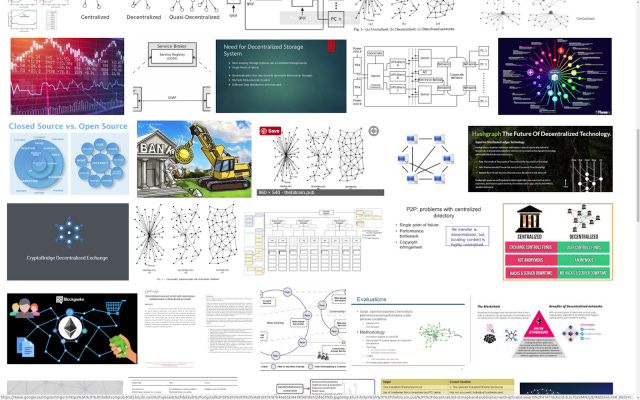Open the Corporate Network power diagram thumbnail
Viewport: 640px width, 400px height.
[x=420, y=76]
